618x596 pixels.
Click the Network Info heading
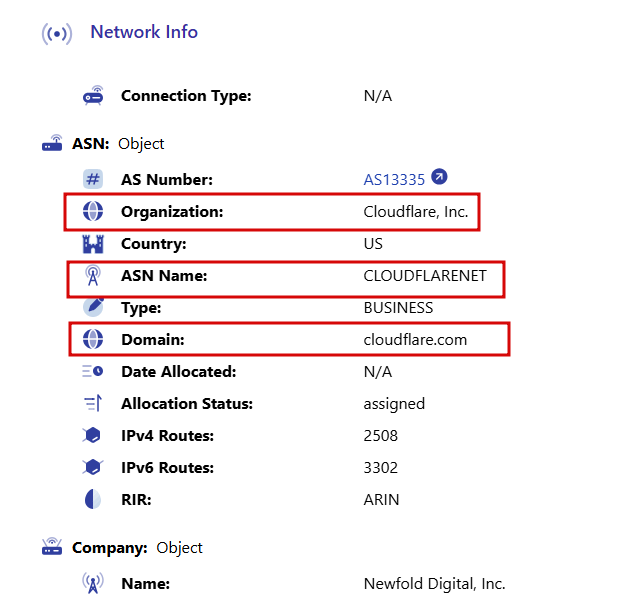[x=144, y=32]
